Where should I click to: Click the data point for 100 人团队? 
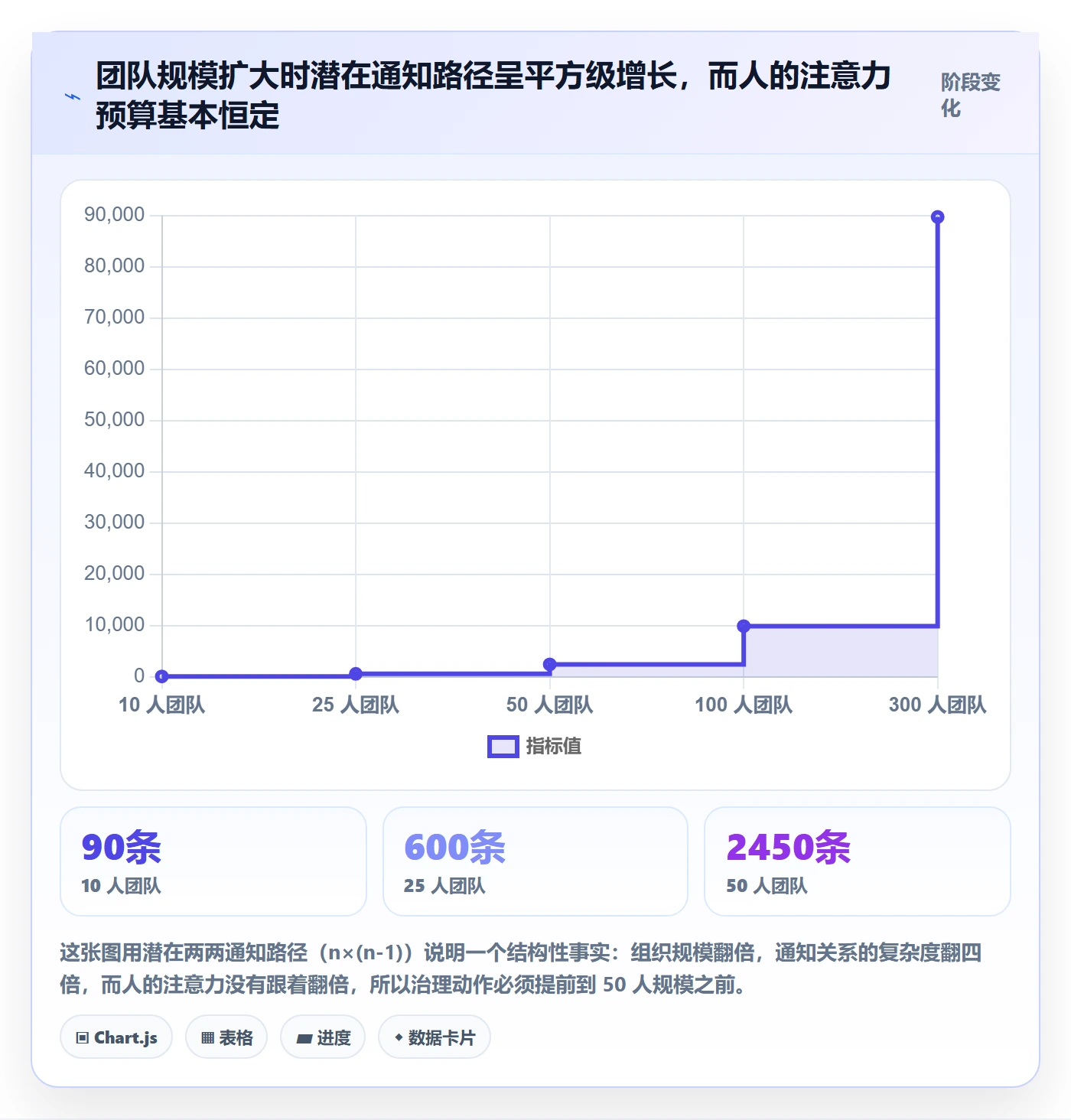pyautogui.click(x=744, y=626)
